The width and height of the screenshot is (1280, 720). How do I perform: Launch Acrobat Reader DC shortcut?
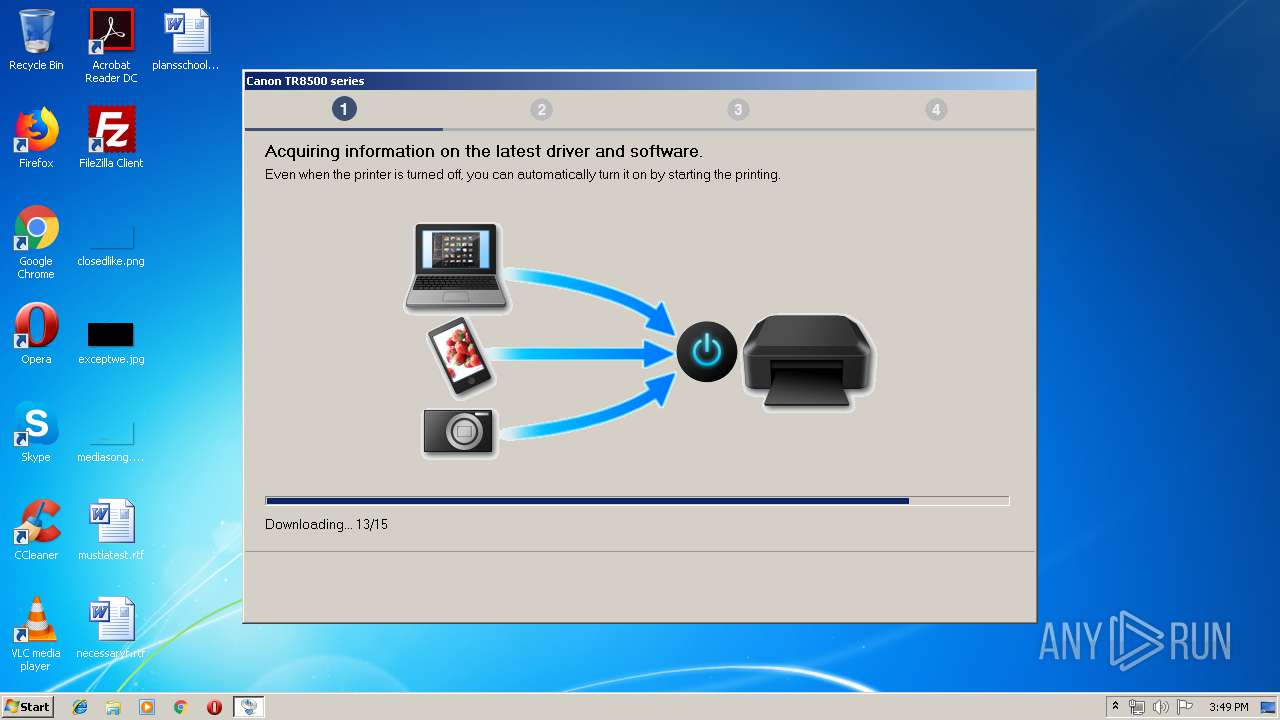(111, 46)
